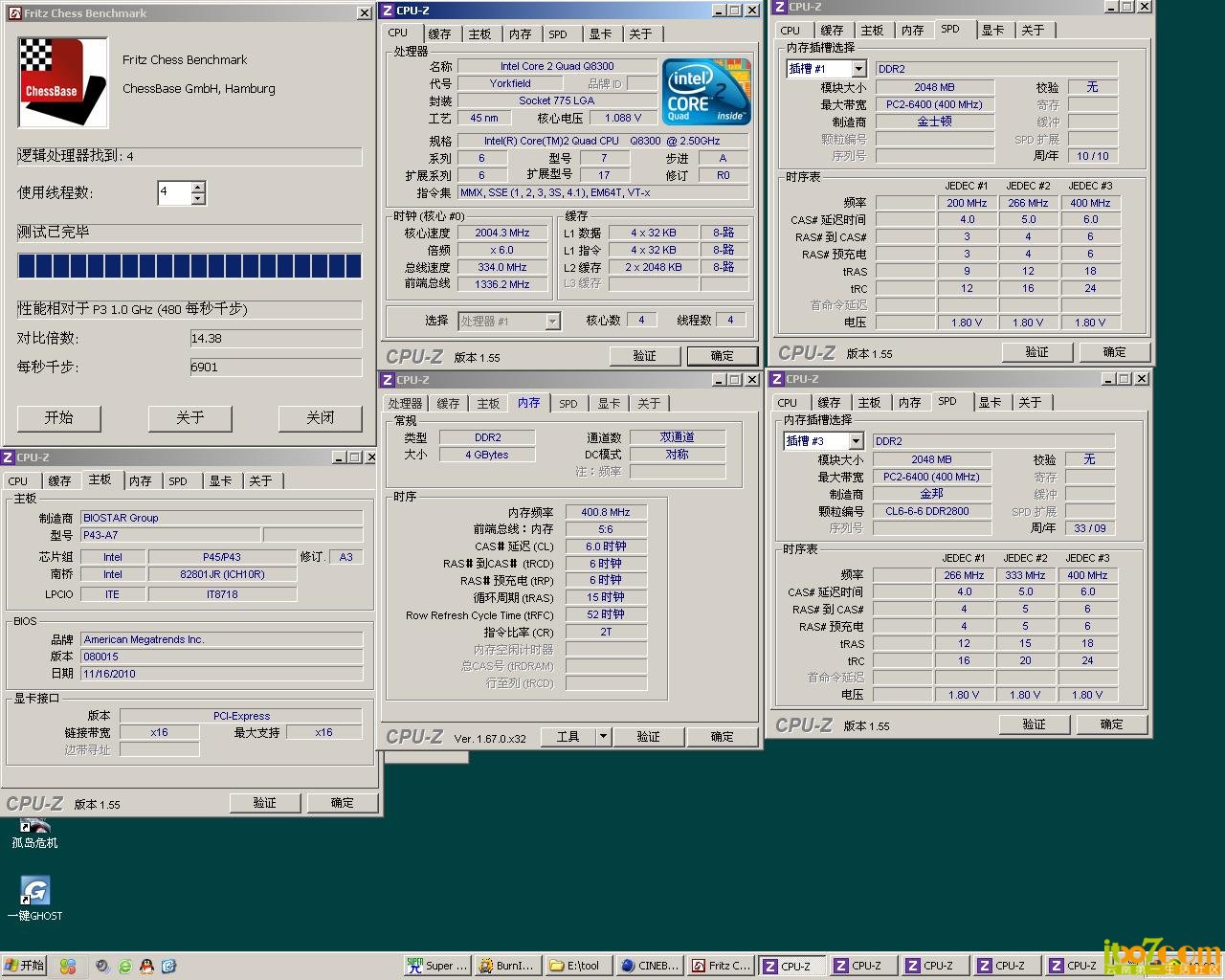Open the Super Pi taskbar button
Viewport: 1225px width, 980px height.
[x=437, y=966]
